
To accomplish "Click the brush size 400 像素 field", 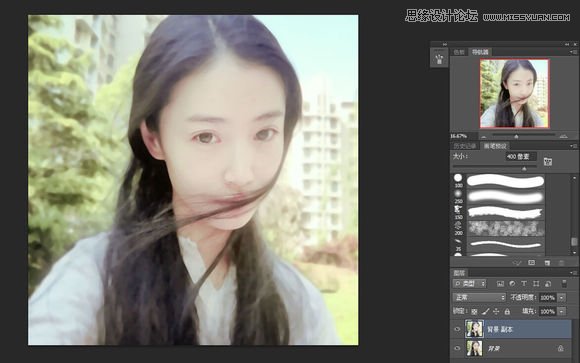I will point(521,157).
